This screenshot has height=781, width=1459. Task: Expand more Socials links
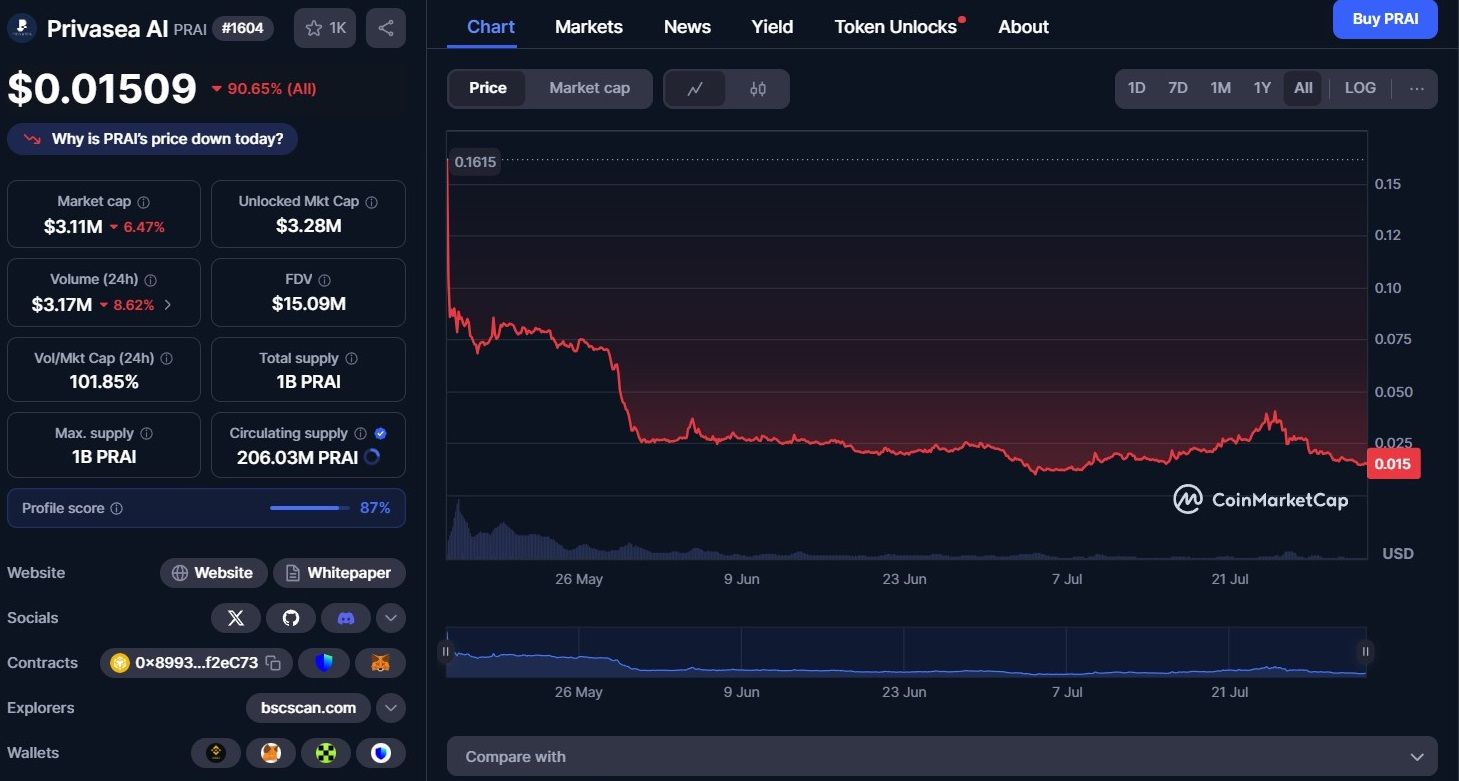[x=391, y=618]
